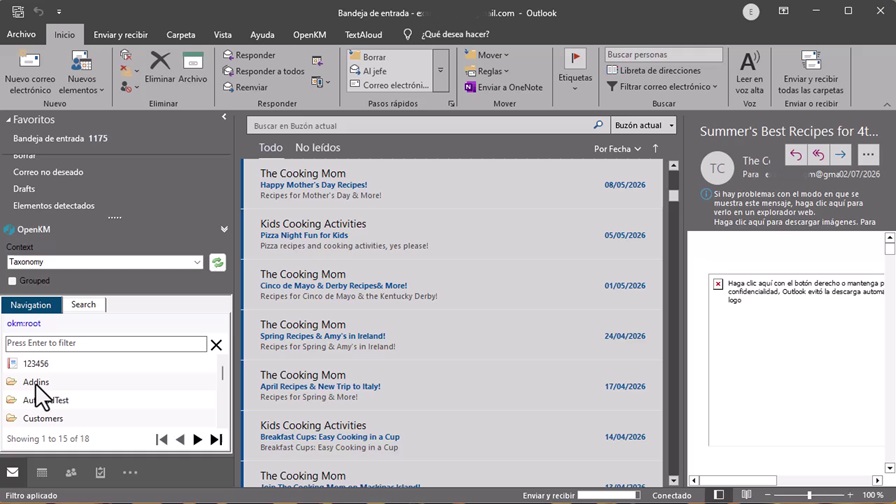The image size is (896, 504).
Task: Archive the message with the Archivo button
Action: (x=193, y=67)
